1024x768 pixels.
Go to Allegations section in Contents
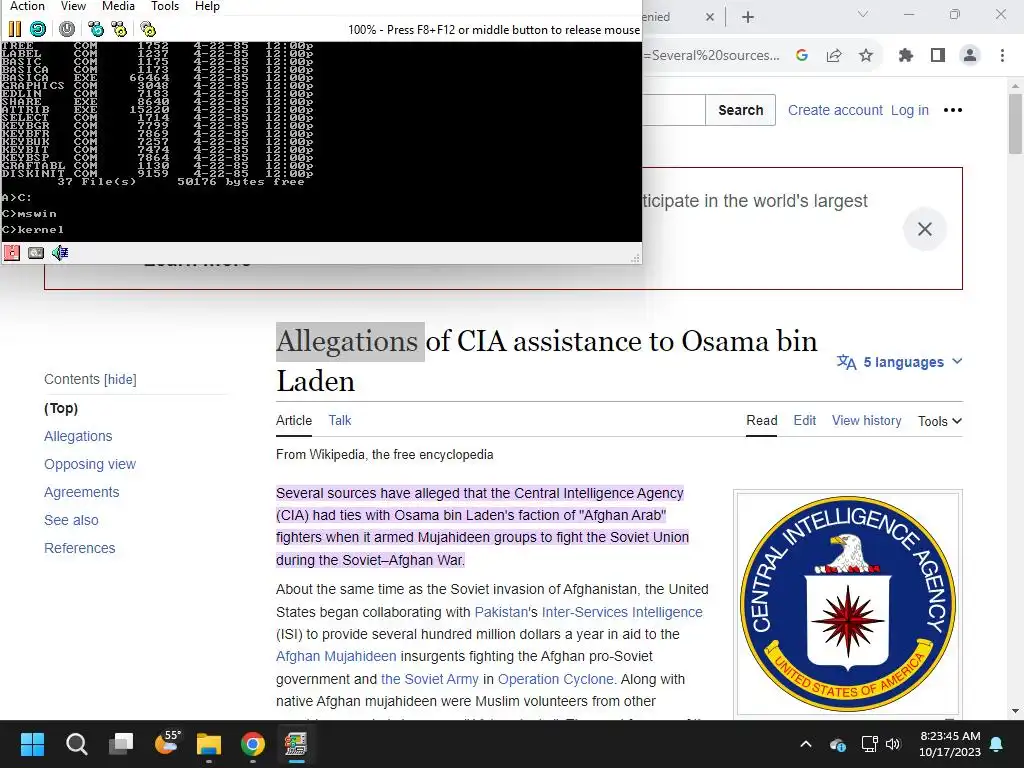78,436
